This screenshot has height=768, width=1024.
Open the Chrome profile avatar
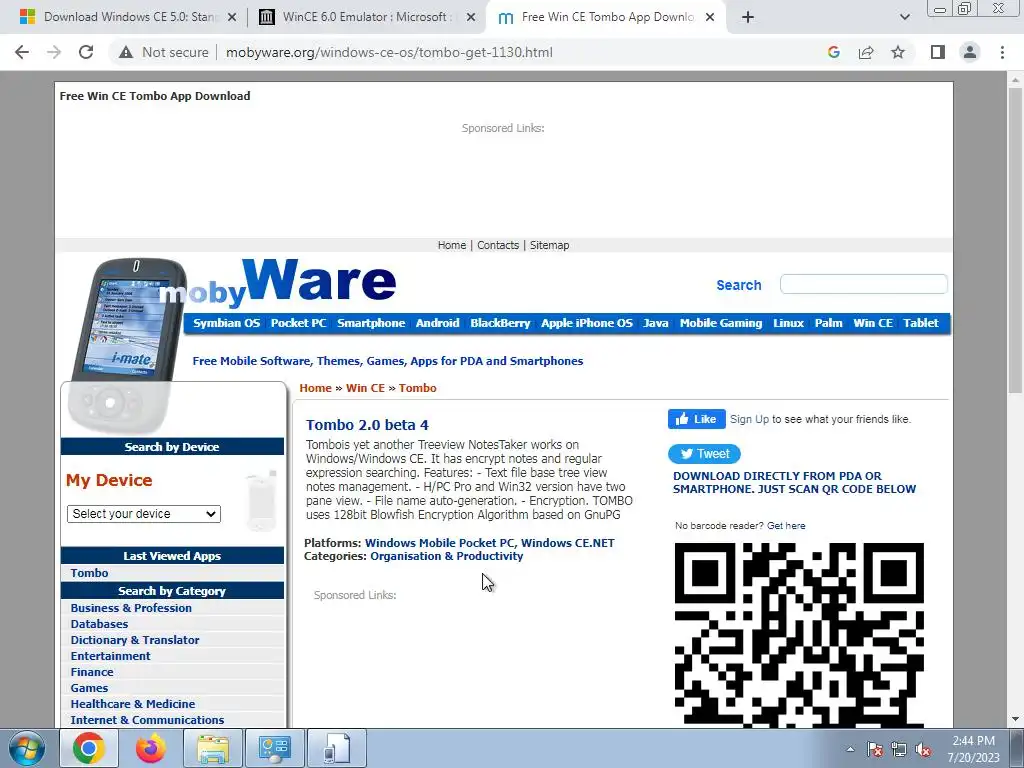(x=970, y=52)
